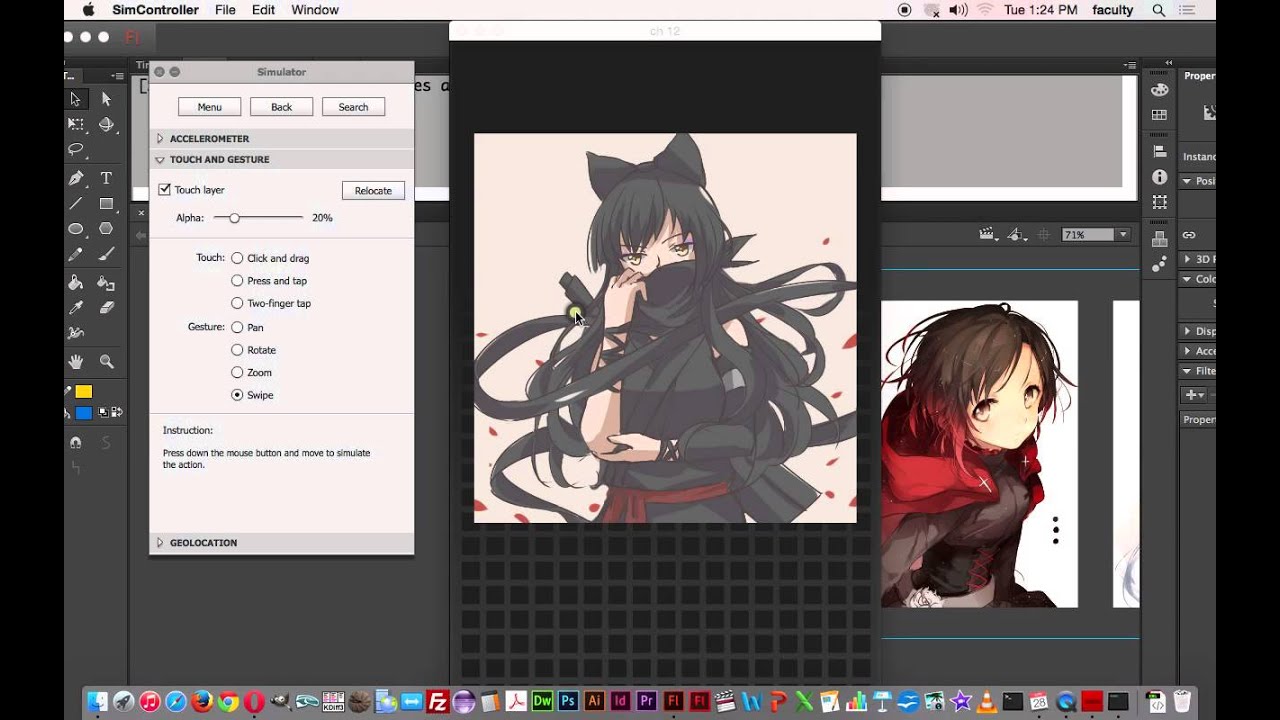Image resolution: width=1280 pixels, height=720 pixels.
Task: Open the faculty user menu
Action: tap(1113, 10)
